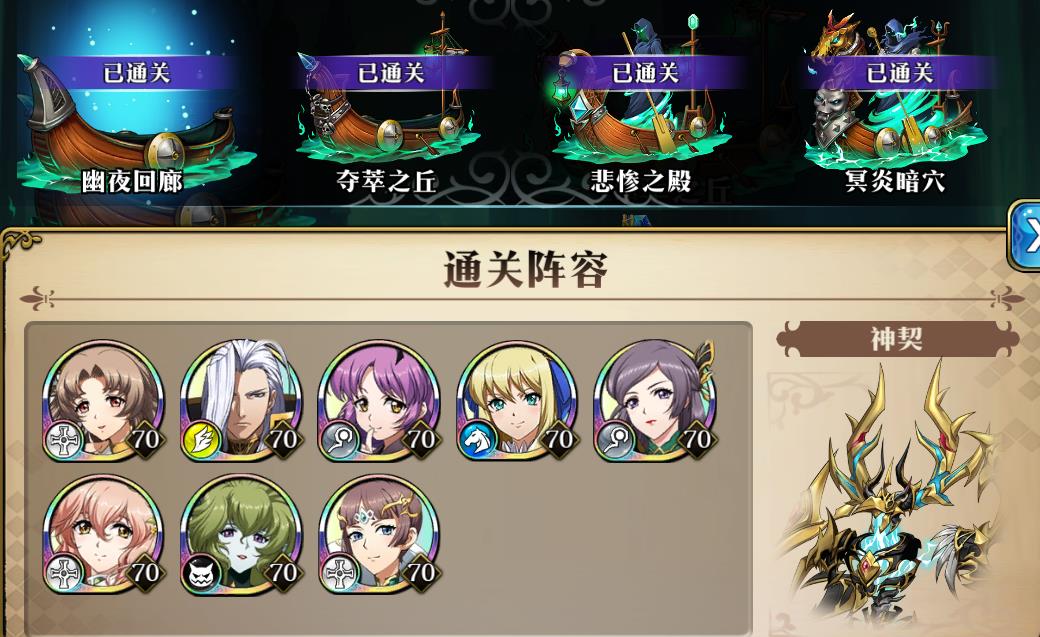Click the tiara-wearing healer hero portrait
The width and height of the screenshot is (1040, 637).
(x=379, y=534)
